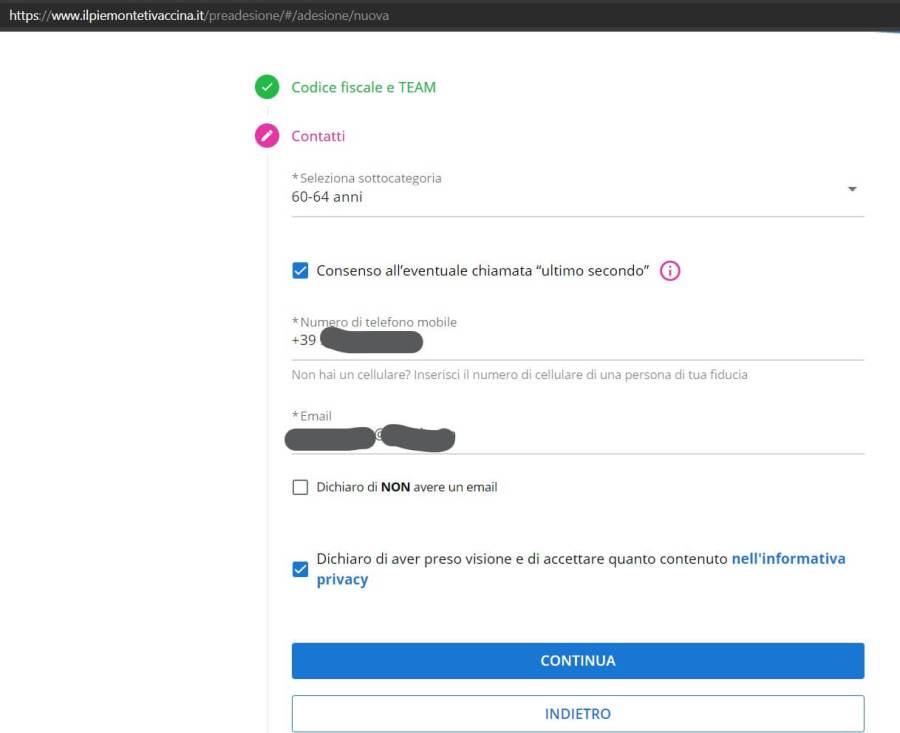Click the "Seleziona sottocategoria" field label
900x733 pixels.
coord(369,178)
